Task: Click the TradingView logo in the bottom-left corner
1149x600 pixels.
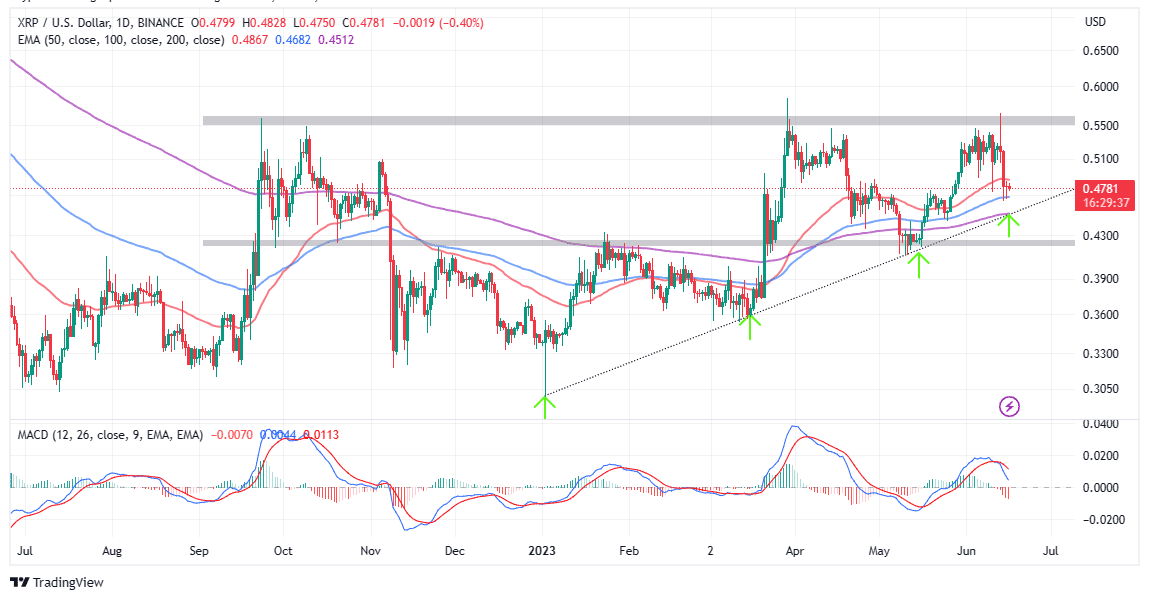Action: pyautogui.click(x=57, y=582)
